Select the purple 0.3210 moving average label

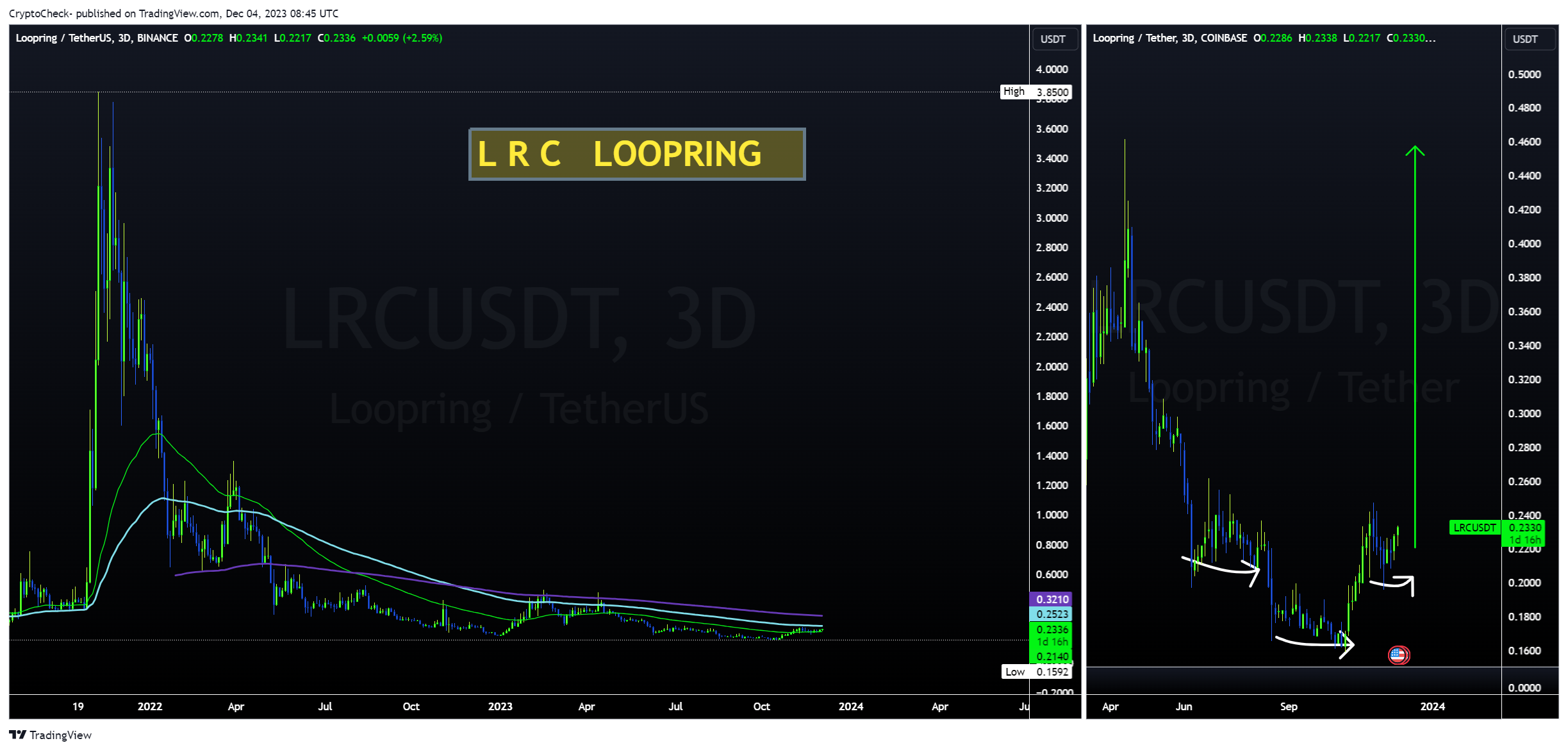[x=1051, y=599]
